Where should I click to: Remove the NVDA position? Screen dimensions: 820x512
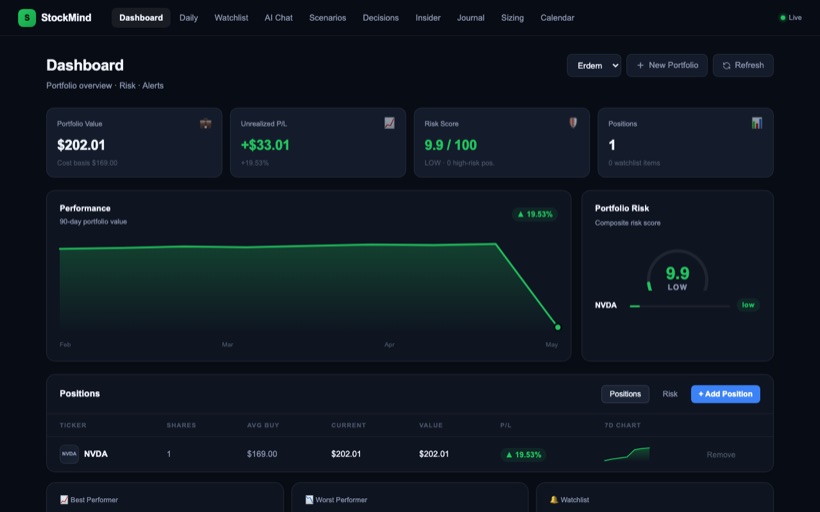point(721,454)
